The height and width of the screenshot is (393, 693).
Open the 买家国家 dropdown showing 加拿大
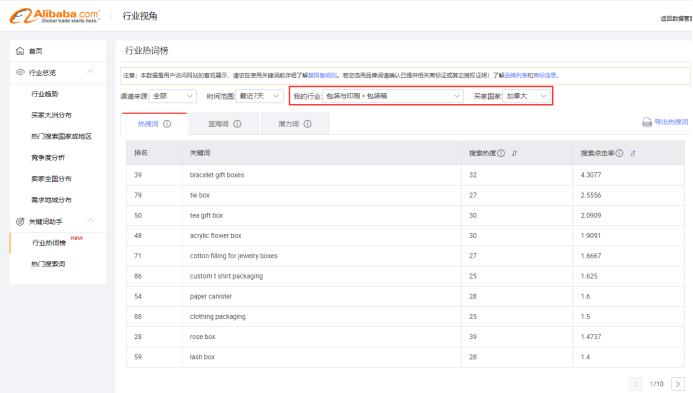pyautogui.click(x=527, y=96)
